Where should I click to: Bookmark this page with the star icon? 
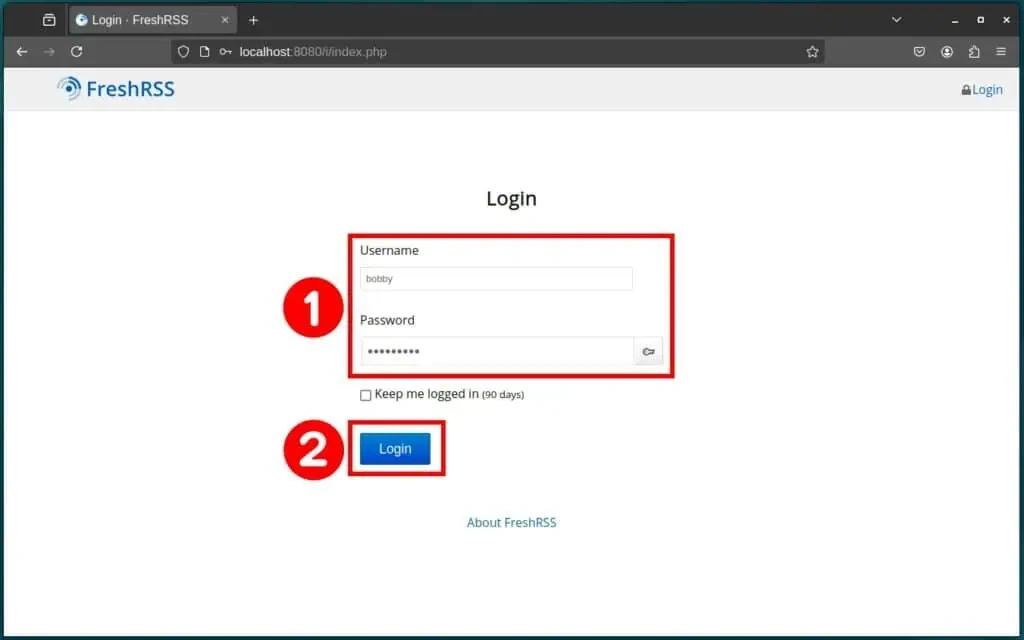(x=812, y=52)
